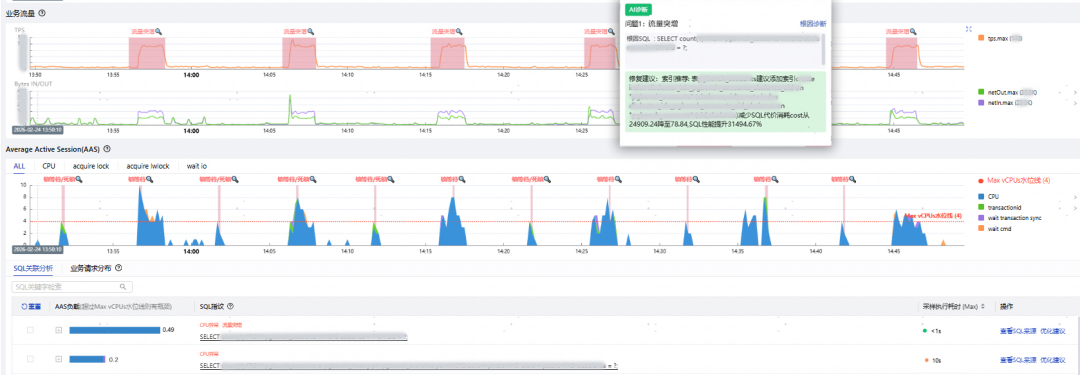Click help icon beside 业务流量 title
Screen dimensions: 1080x375
click(x=42, y=13)
